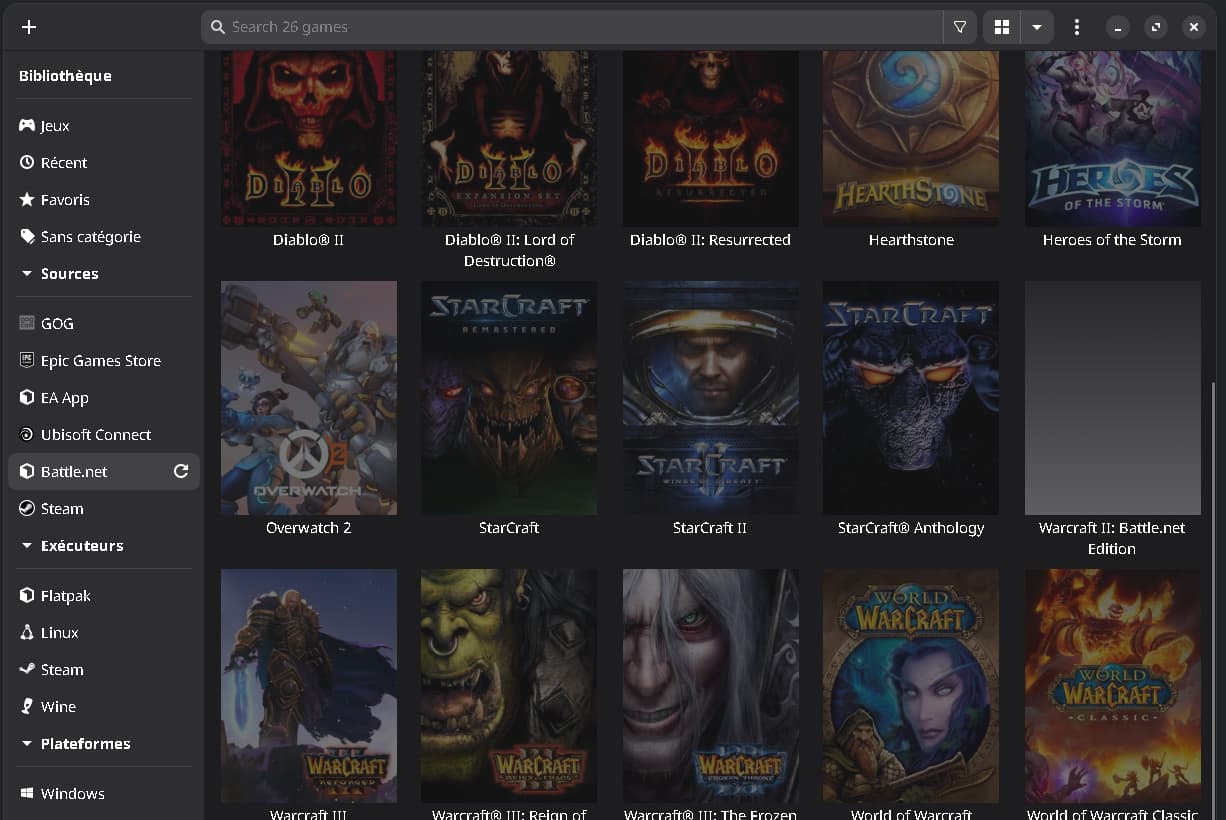
Task: Open the World of Warcraft cover
Action: [x=911, y=686]
